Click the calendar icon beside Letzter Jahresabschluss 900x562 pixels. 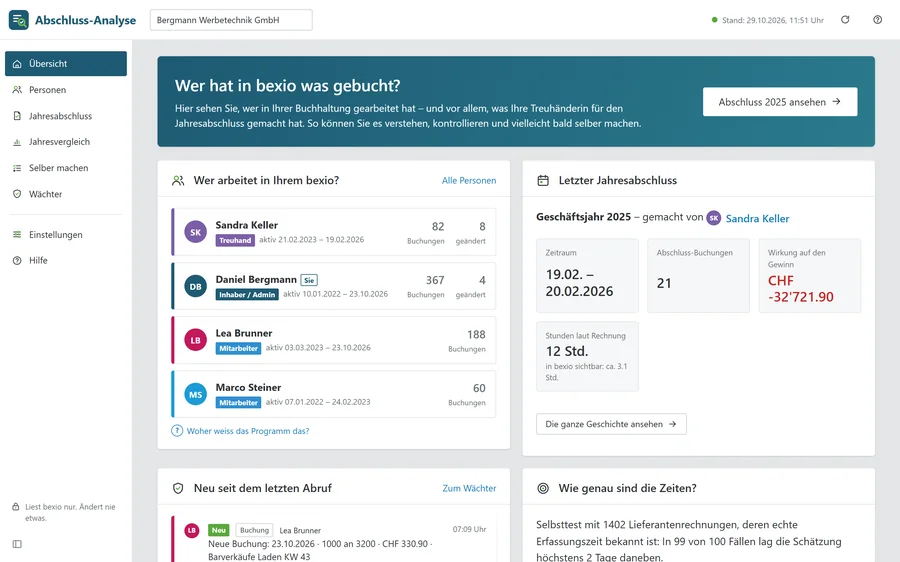coord(543,180)
